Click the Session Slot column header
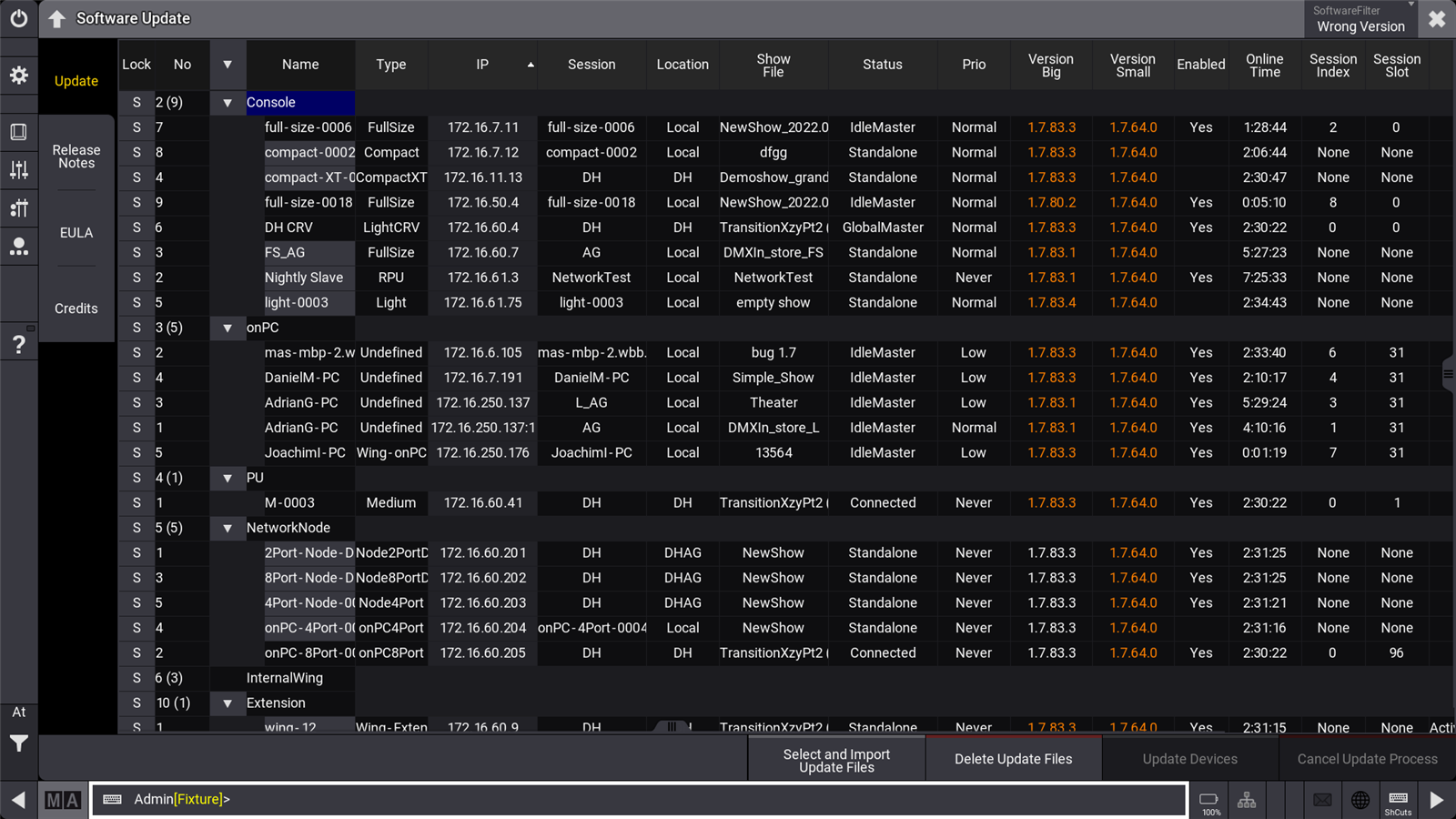This screenshot has height=819, width=1456. click(x=1397, y=65)
